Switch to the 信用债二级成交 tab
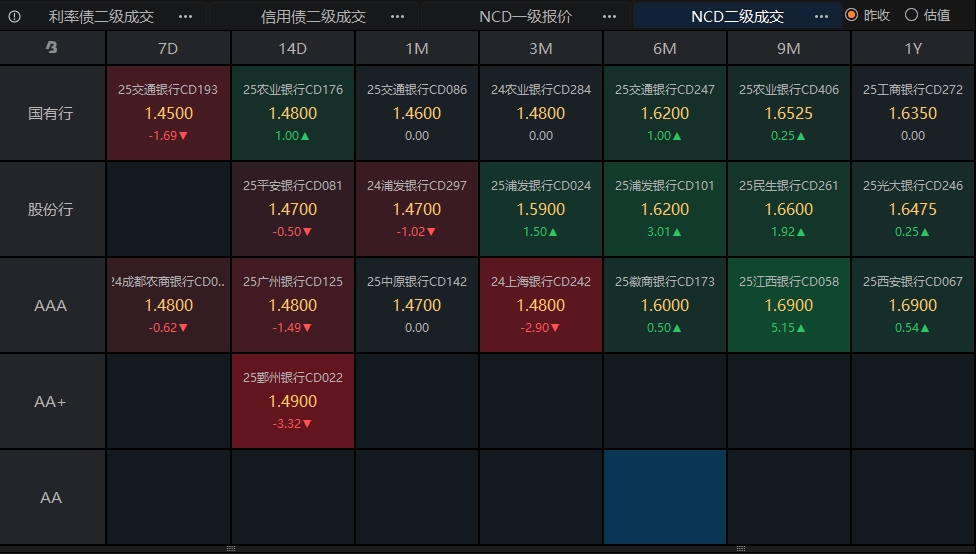This screenshot has height=554, width=976. (x=313, y=16)
